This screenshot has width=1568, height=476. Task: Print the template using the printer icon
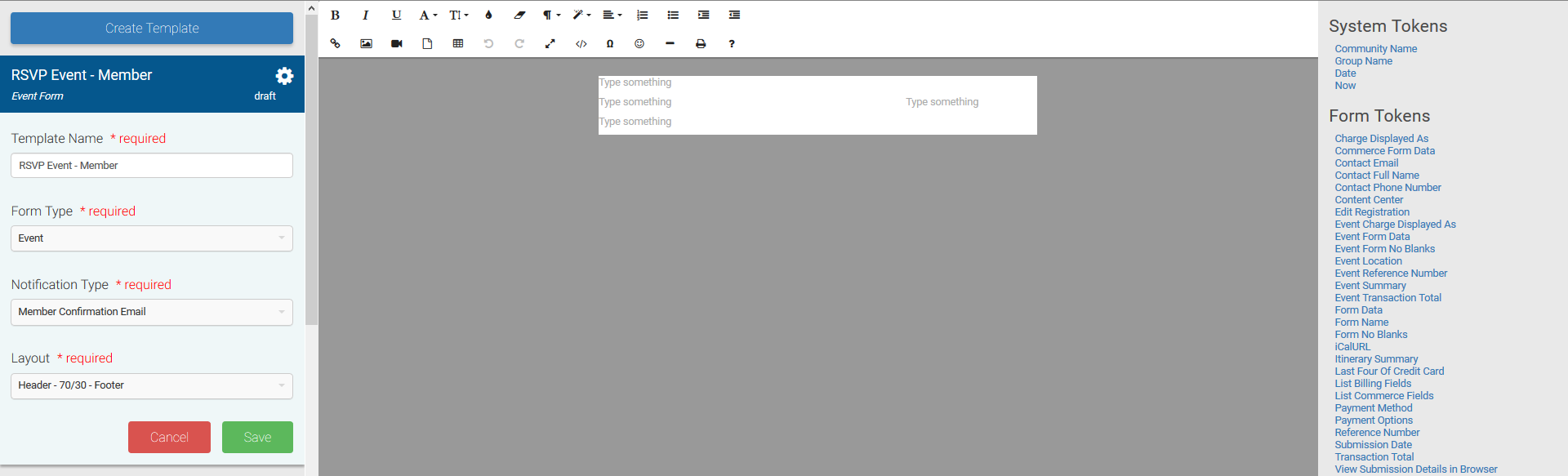[701, 44]
